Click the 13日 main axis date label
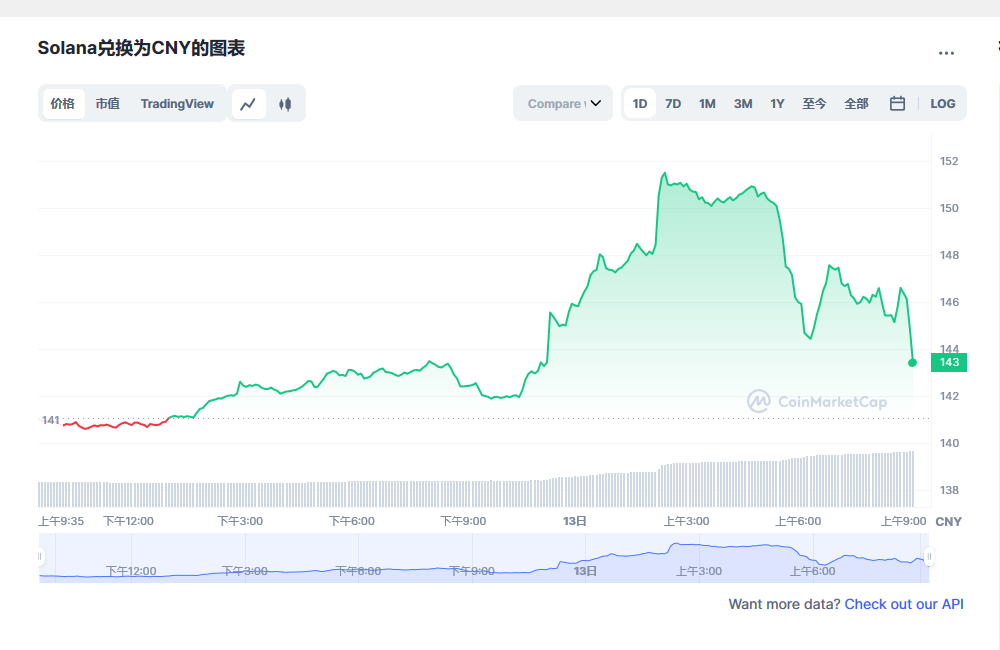The image size is (1000, 650). (575, 521)
